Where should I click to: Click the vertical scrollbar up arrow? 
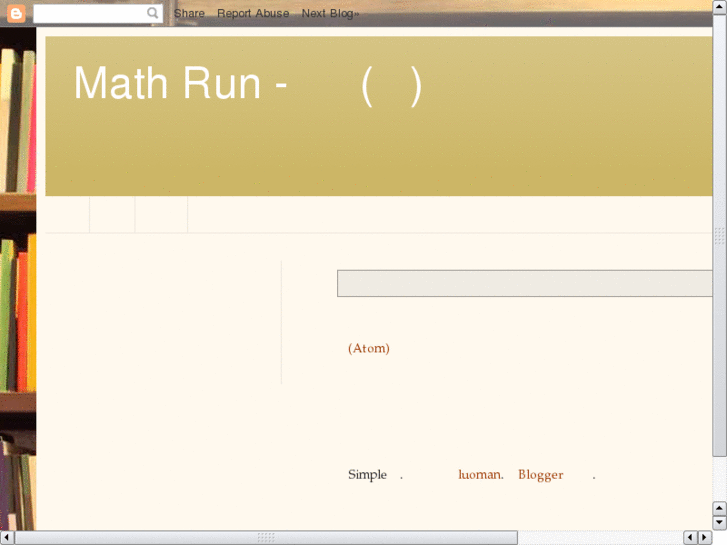tap(720, 6)
